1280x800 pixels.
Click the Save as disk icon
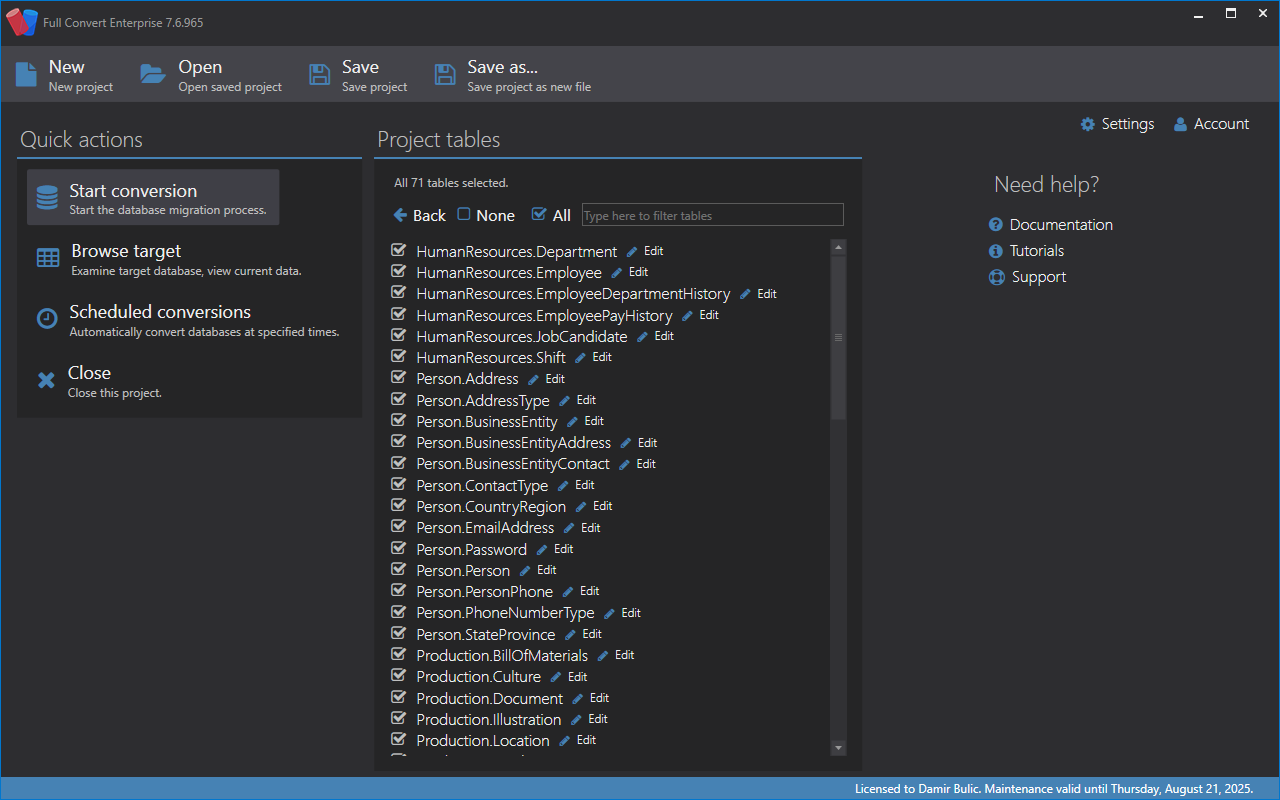point(445,75)
